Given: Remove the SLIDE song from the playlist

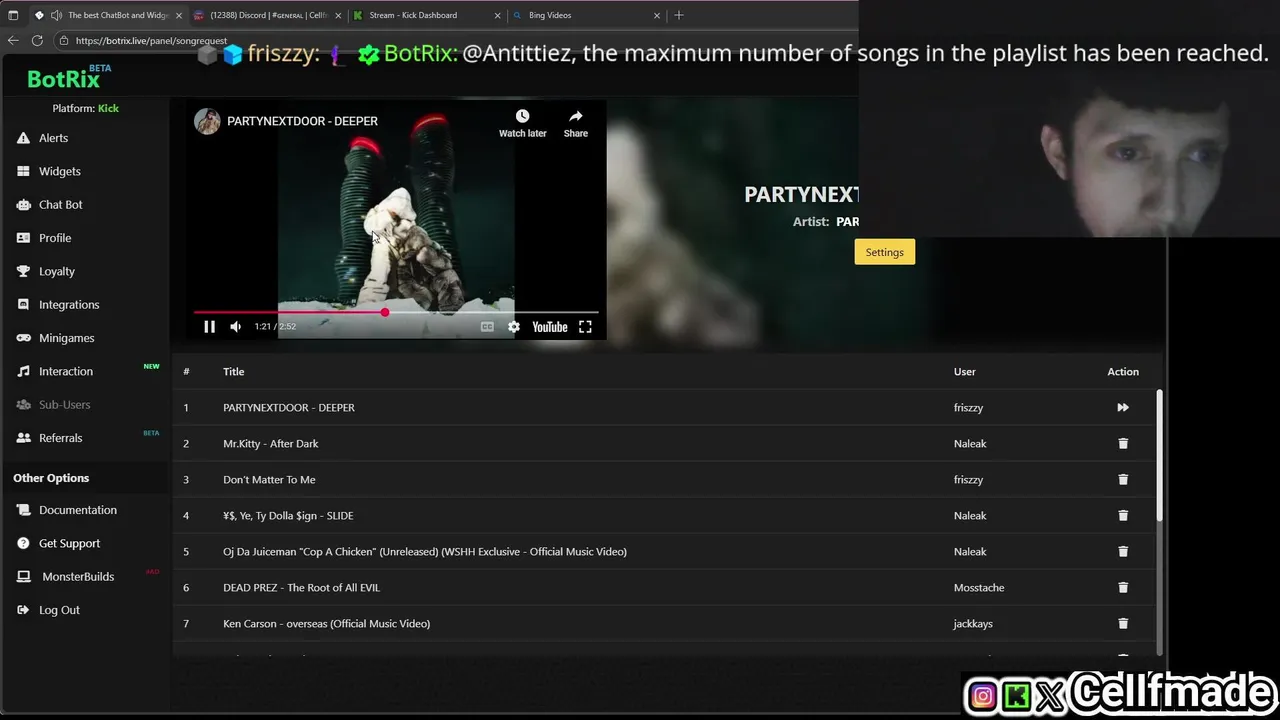Looking at the screenshot, I should click(x=1123, y=515).
